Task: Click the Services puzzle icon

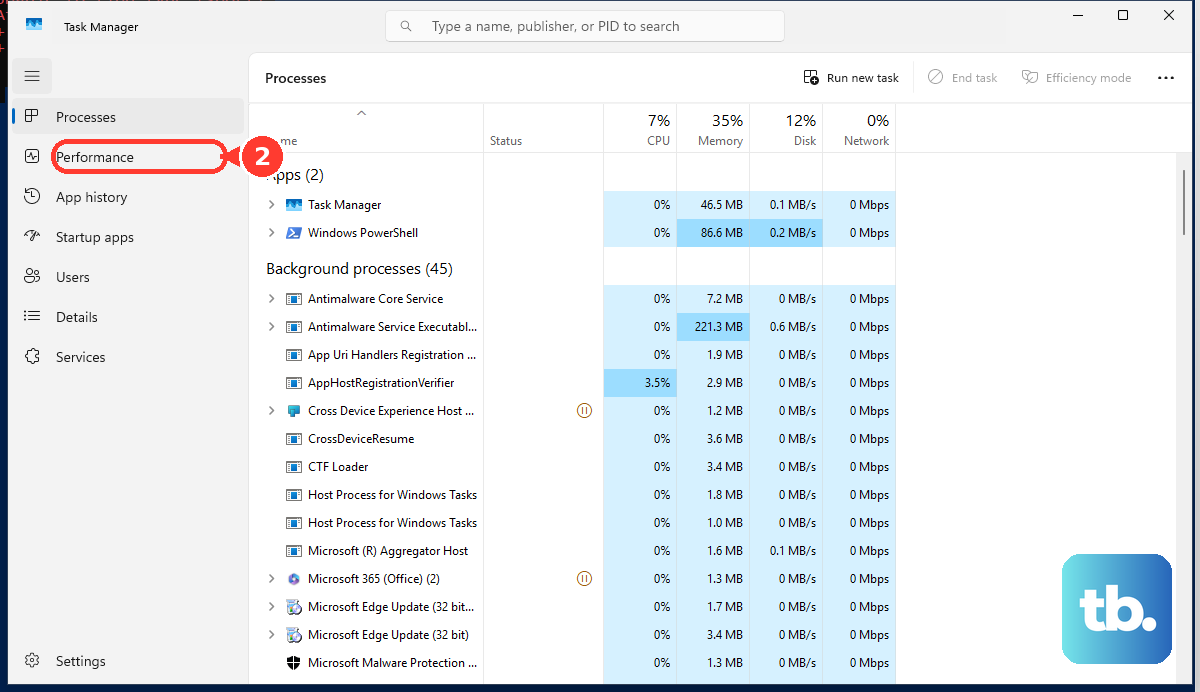Action: click(32, 357)
